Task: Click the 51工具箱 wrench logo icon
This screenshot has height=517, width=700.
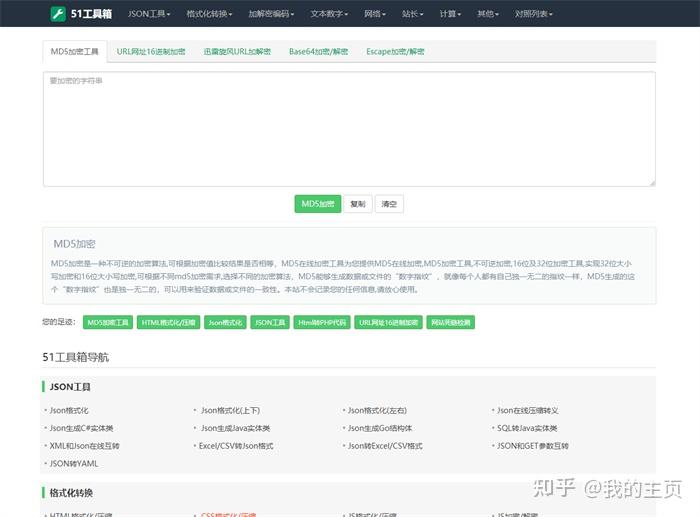Action: coord(58,14)
